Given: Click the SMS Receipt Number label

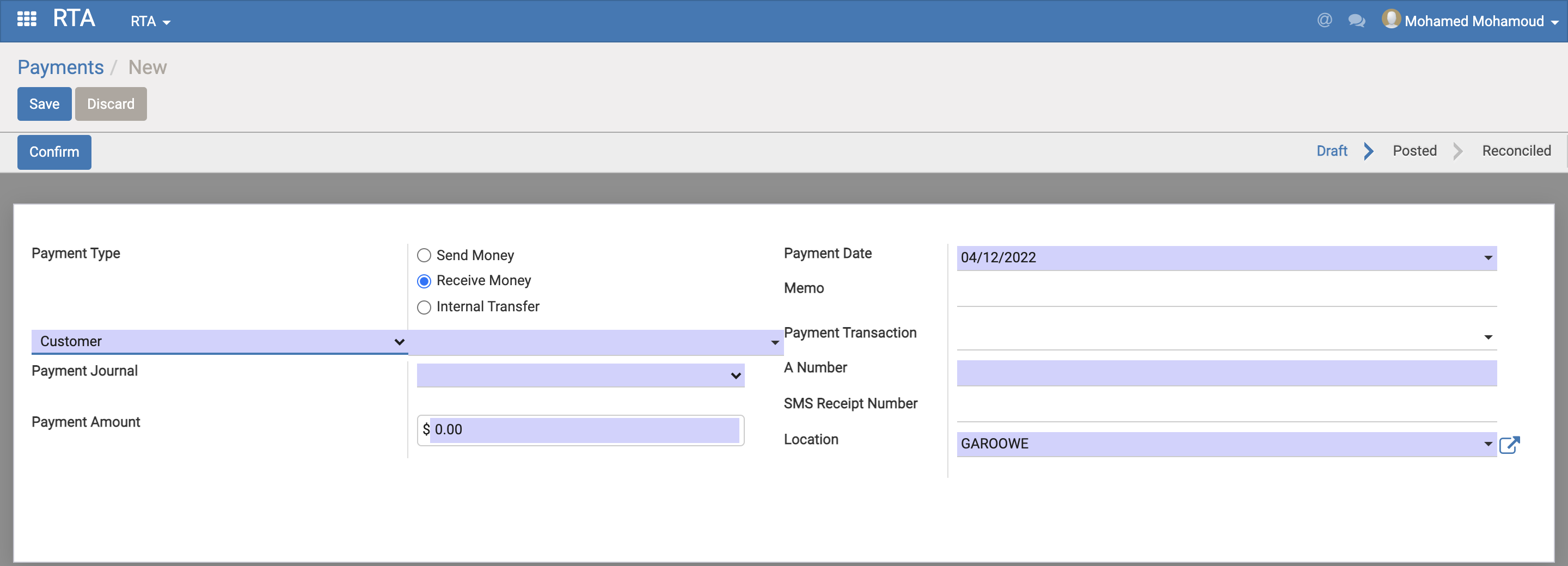Looking at the screenshot, I should [850, 403].
